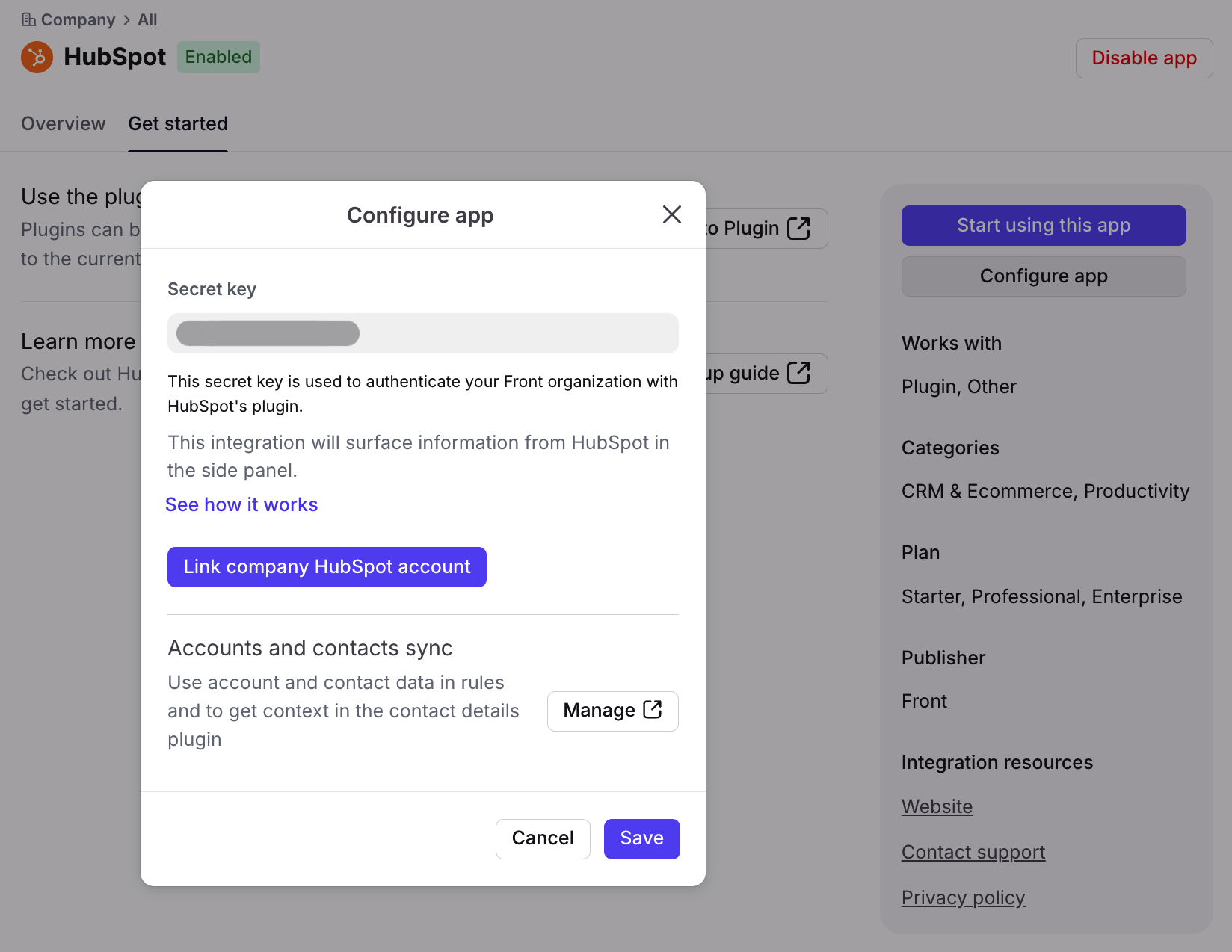Click the Company building icon in breadcrumb

point(28,19)
